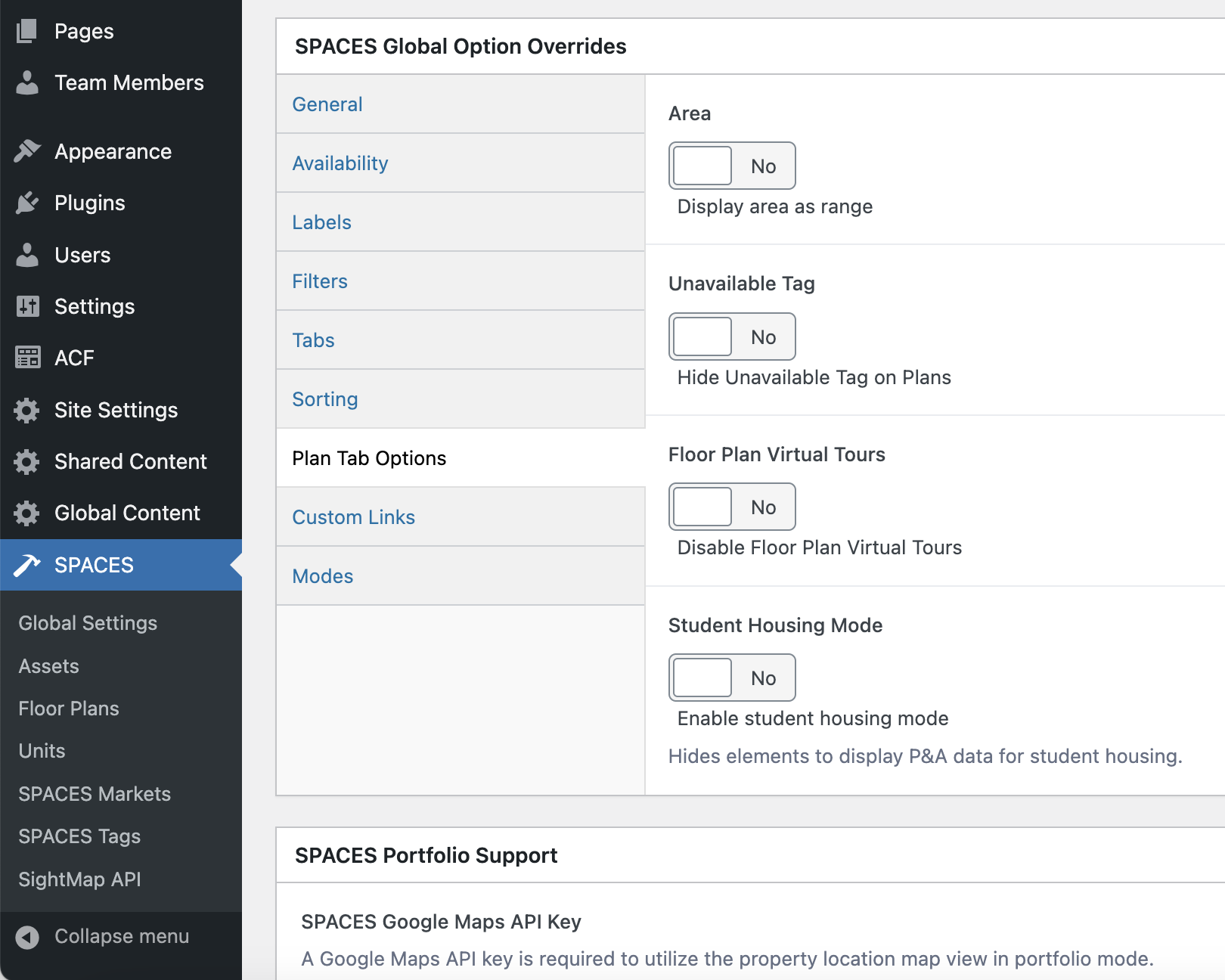Open Global Settings submenu link
1225x980 pixels.
88,623
